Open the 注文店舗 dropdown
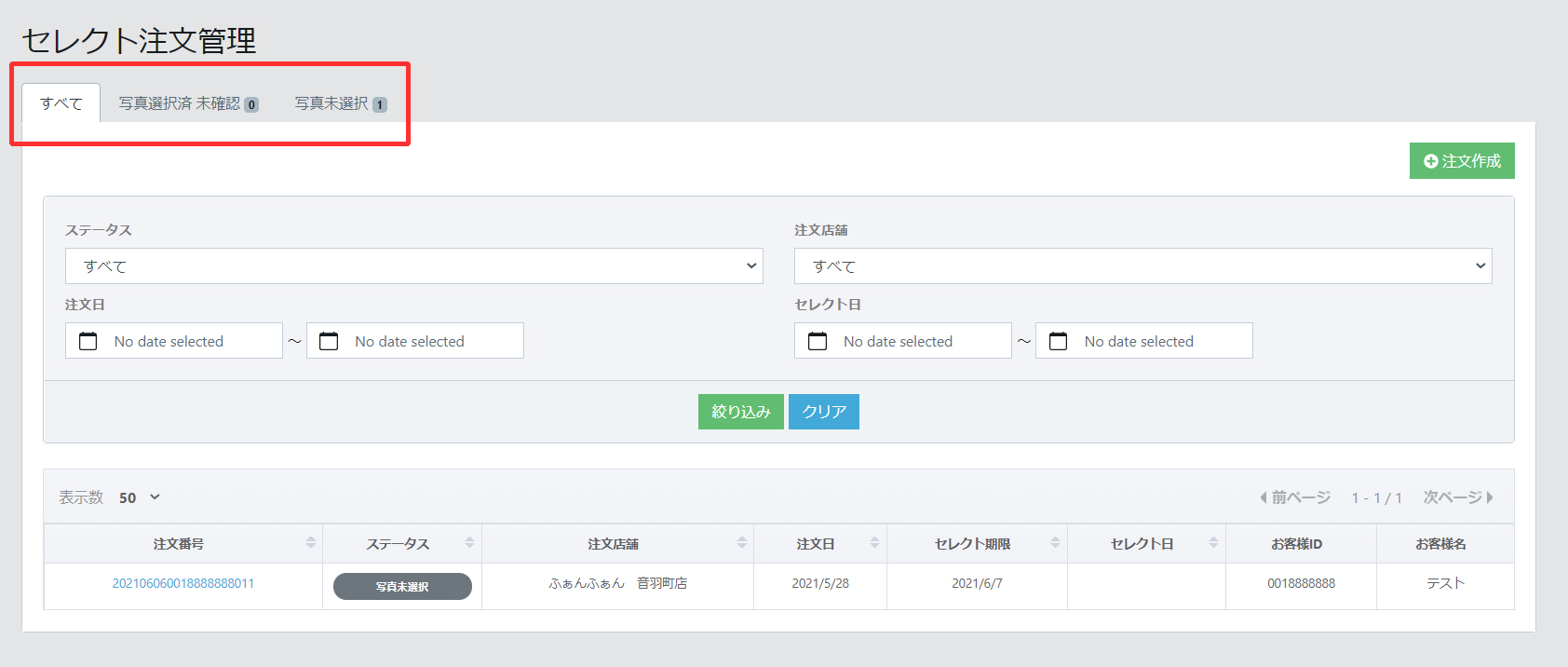The width and height of the screenshot is (1568, 667). (x=1142, y=266)
